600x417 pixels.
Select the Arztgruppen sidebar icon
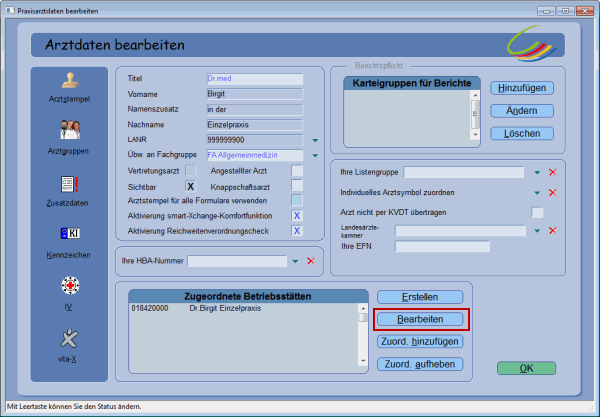pyautogui.click(x=69, y=132)
